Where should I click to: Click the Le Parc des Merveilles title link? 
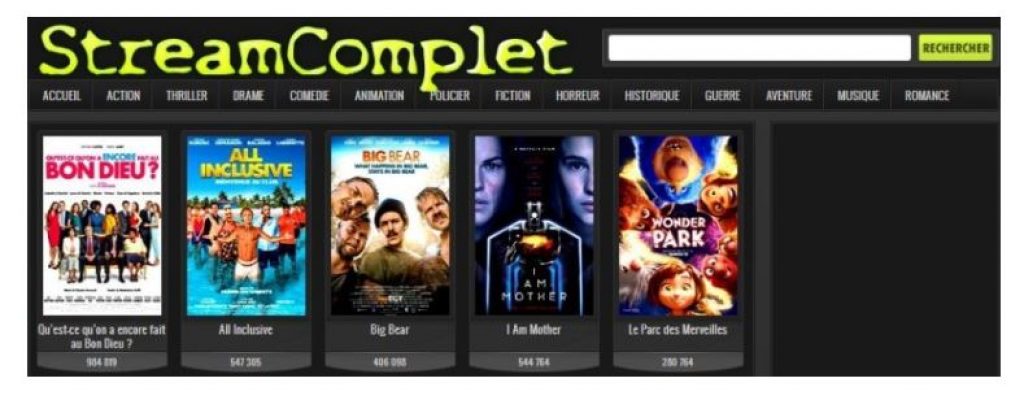coord(678,330)
